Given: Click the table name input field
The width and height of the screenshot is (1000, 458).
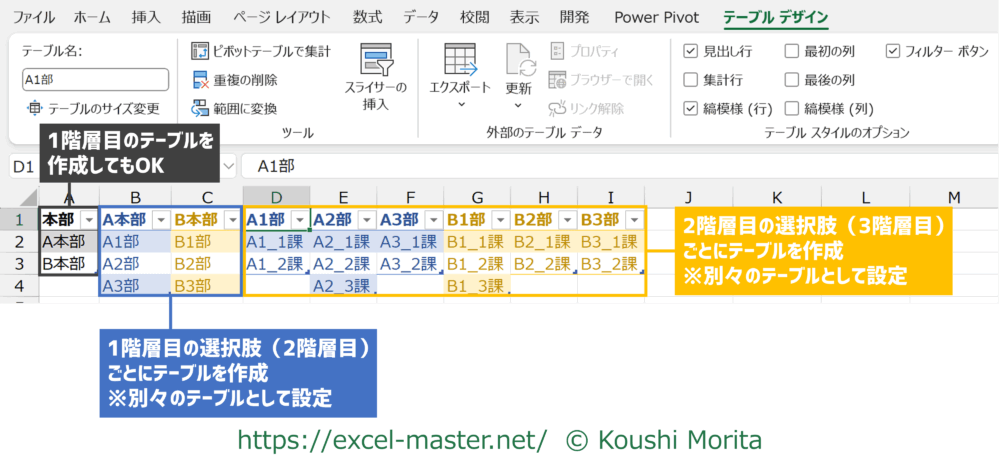Looking at the screenshot, I should coord(95,80).
